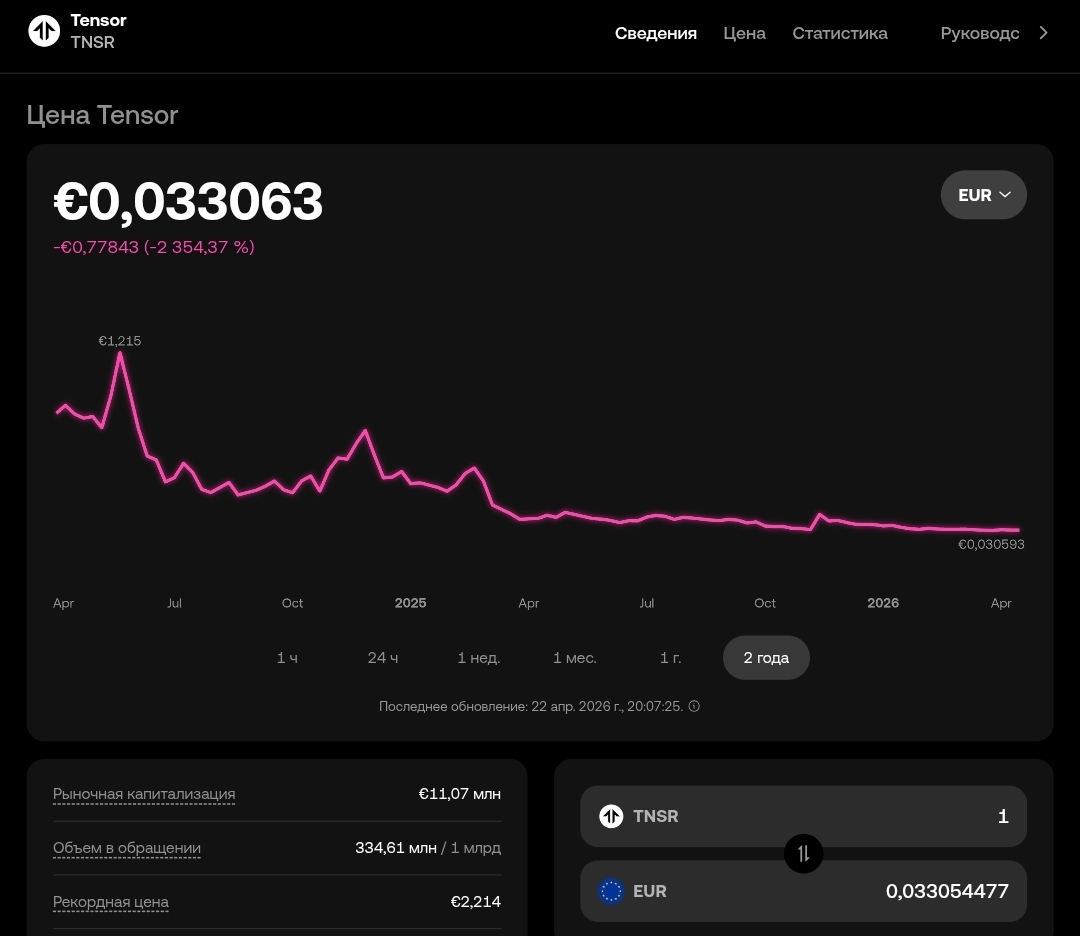Choose the 1 г. chart range
The height and width of the screenshot is (936, 1080).
(670, 658)
